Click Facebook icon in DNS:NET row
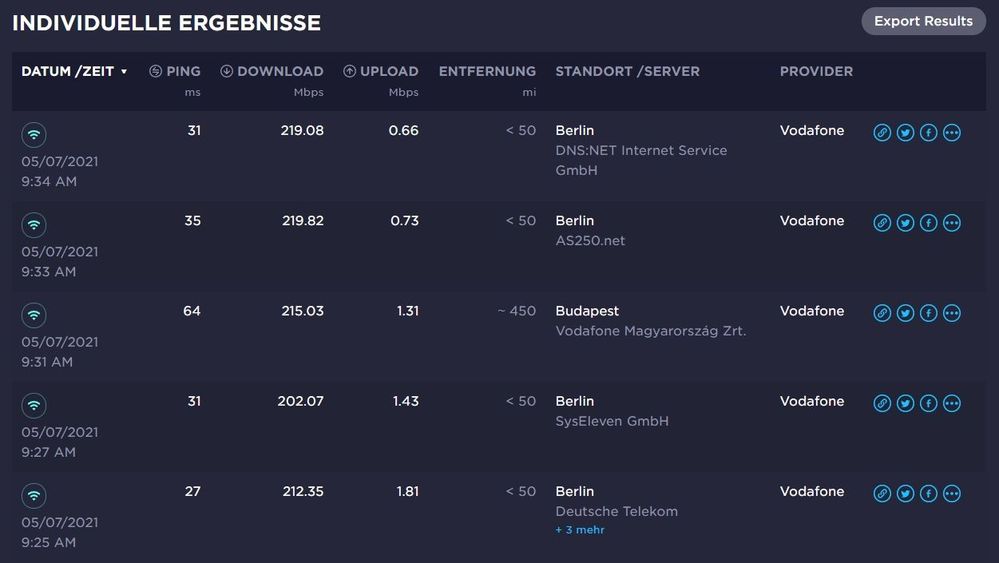 pos(928,133)
